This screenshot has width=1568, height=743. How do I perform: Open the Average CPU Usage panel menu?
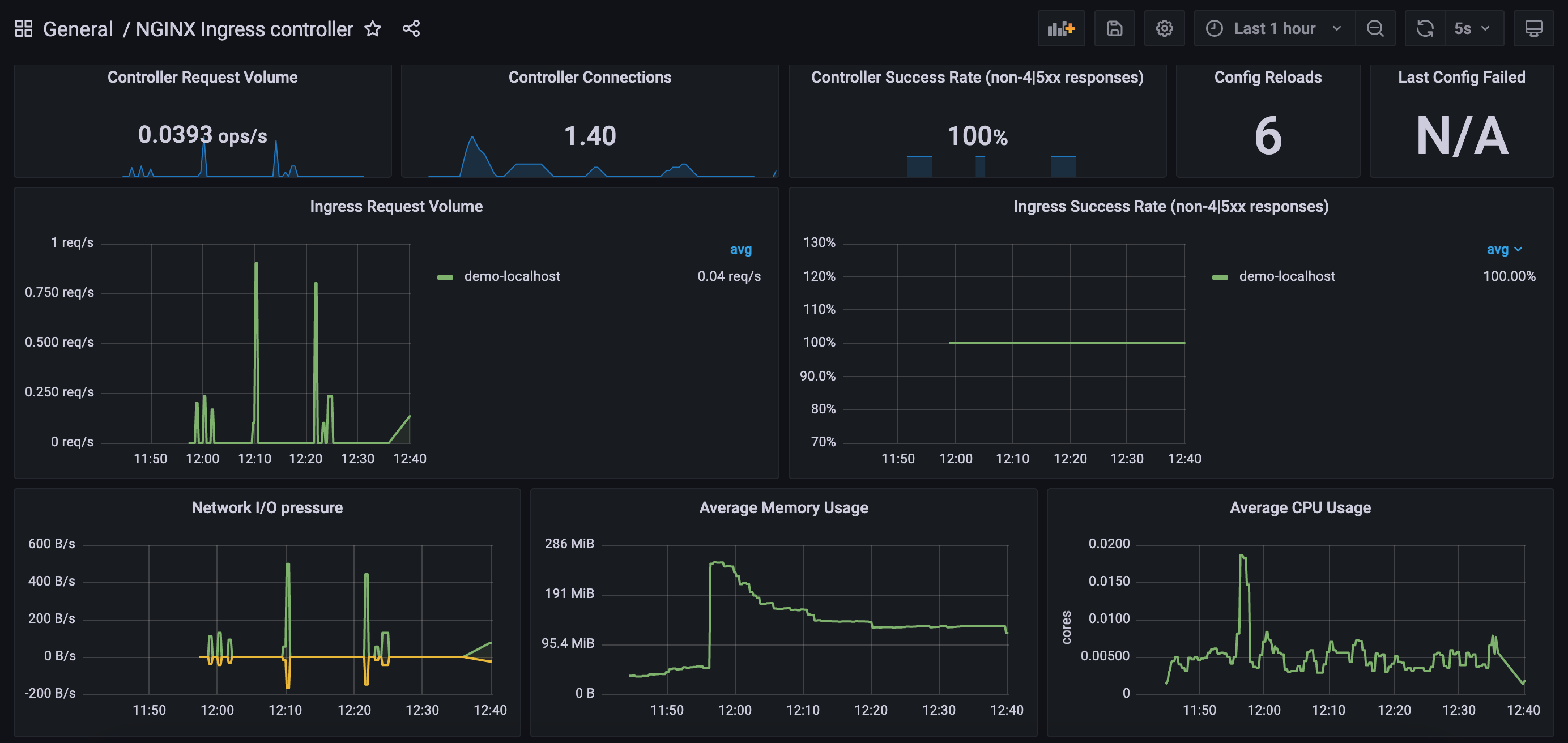tap(1300, 507)
